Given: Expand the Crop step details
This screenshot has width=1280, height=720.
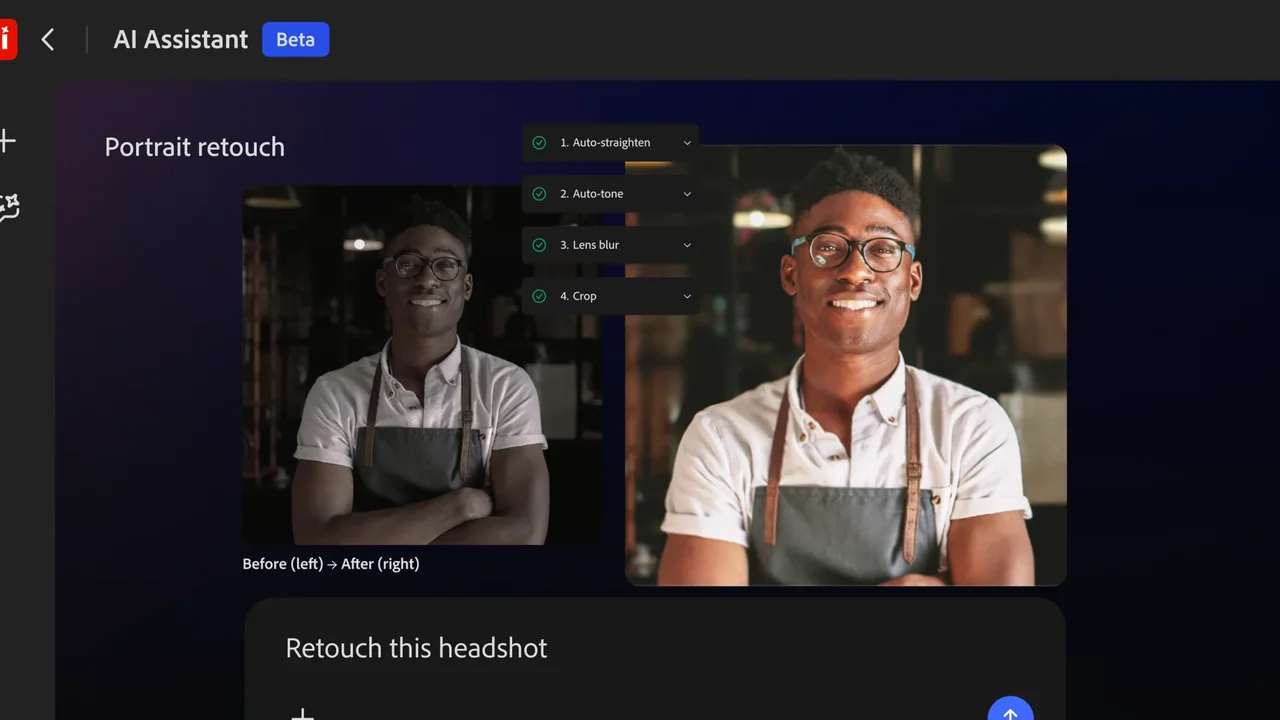Looking at the screenshot, I should (x=686, y=296).
